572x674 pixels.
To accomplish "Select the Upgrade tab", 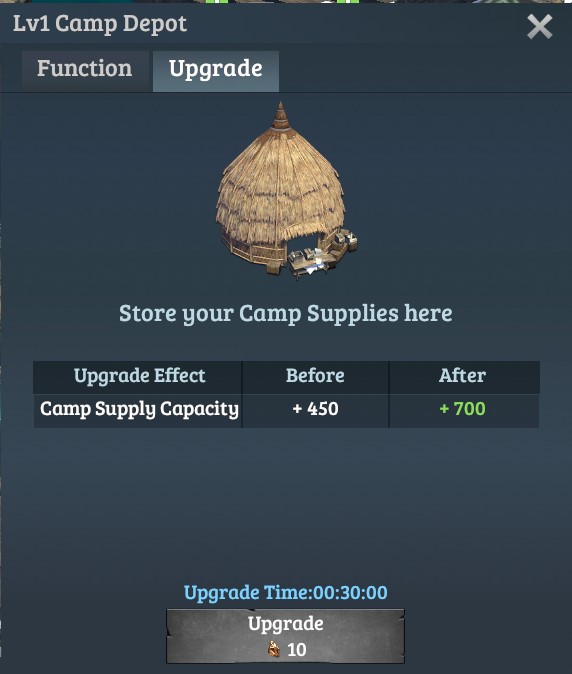I will [216, 71].
